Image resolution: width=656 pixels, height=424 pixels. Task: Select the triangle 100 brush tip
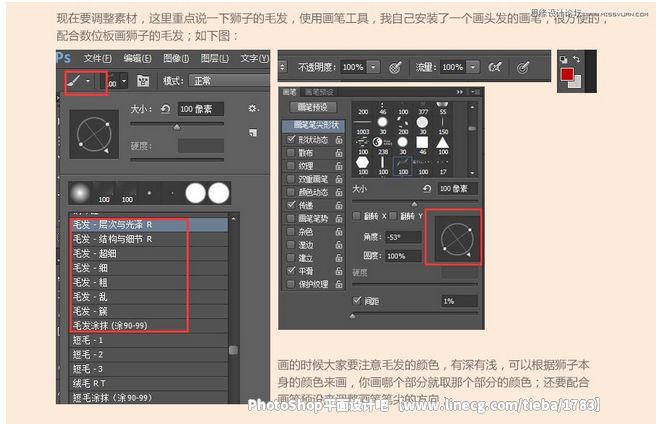tap(443, 146)
